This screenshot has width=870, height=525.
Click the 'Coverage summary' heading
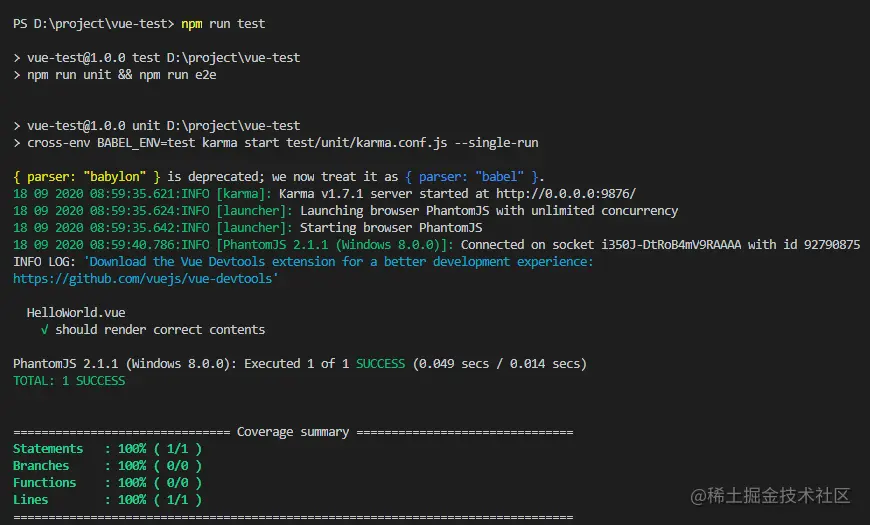tap(293, 432)
